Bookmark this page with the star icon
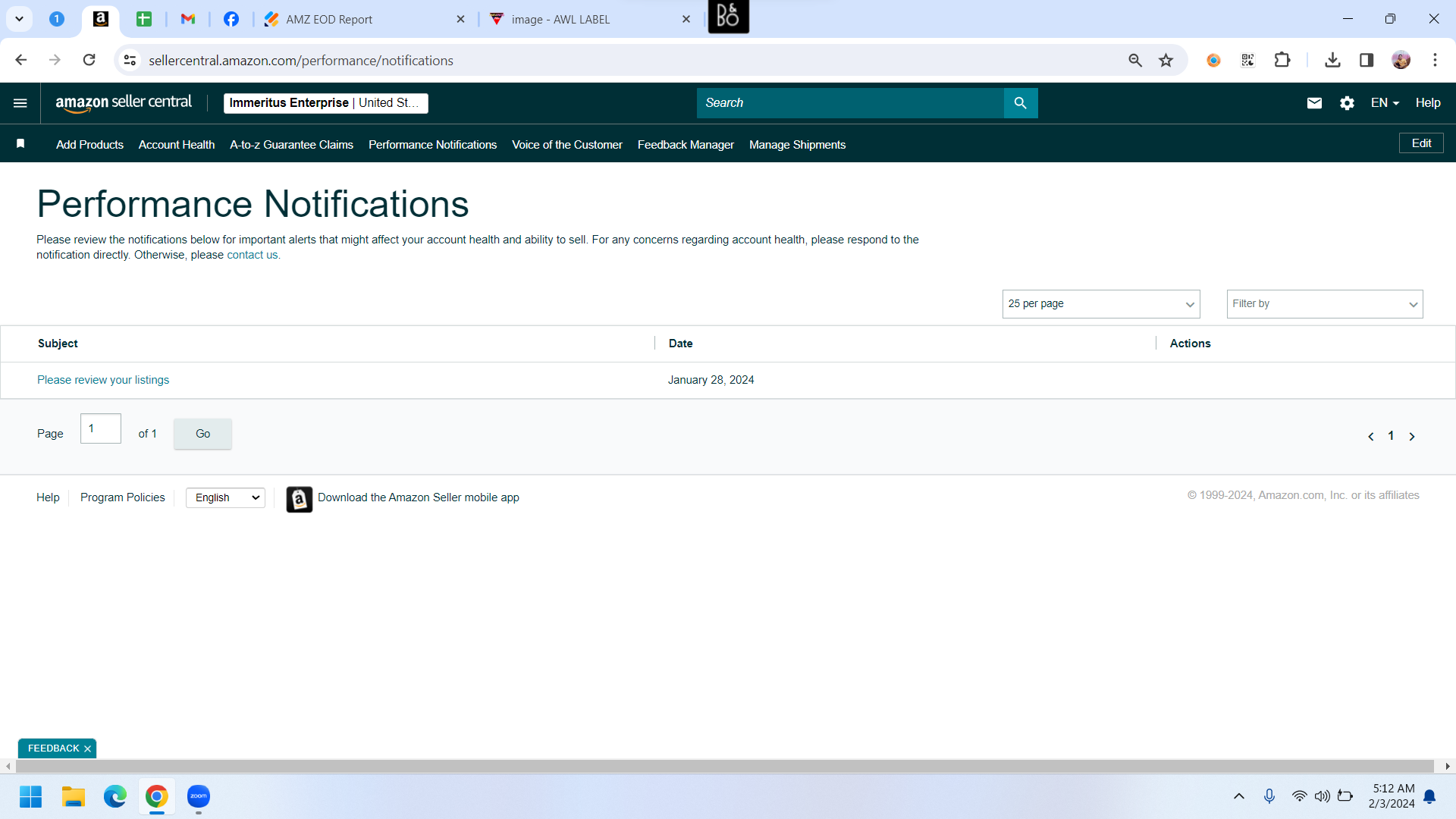Viewport: 1456px width, 819px height. [x=1166, y=60]
